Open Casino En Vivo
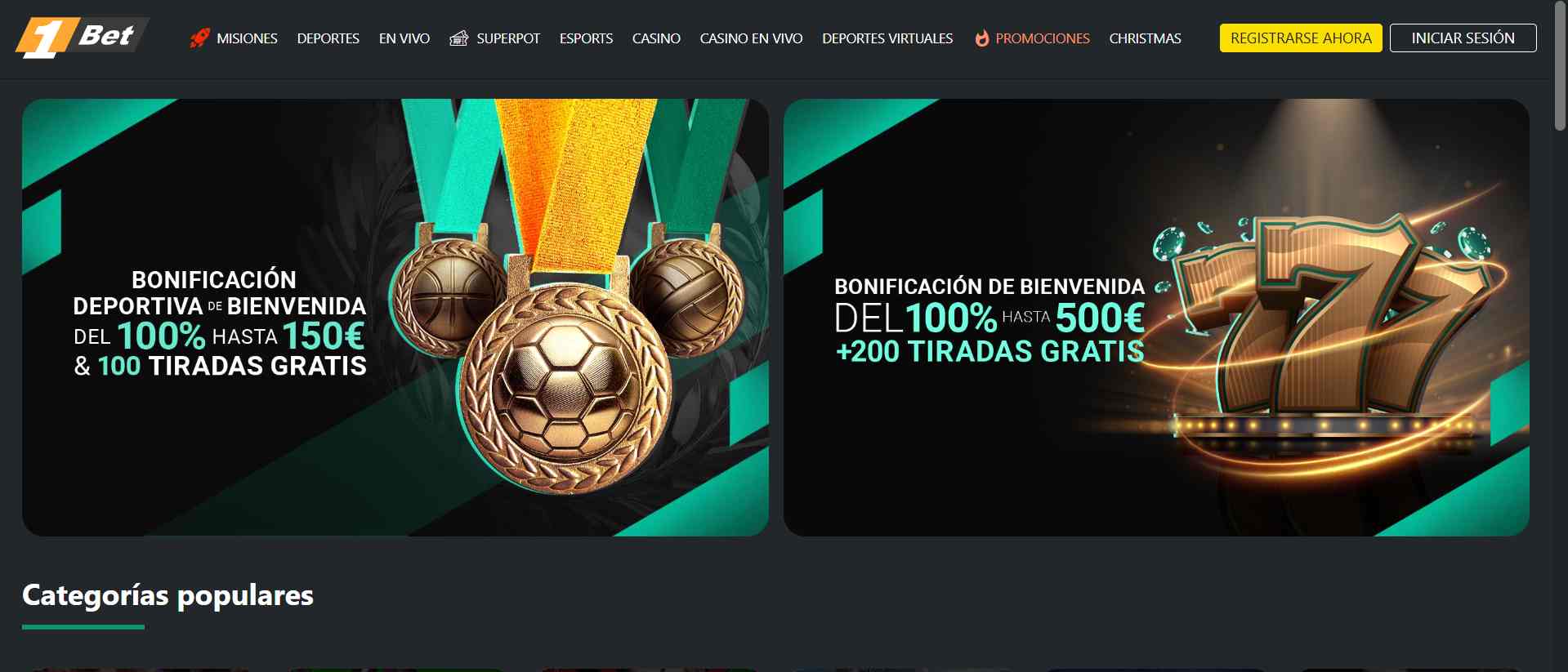 pyautogui.click(x=751, y=38)
